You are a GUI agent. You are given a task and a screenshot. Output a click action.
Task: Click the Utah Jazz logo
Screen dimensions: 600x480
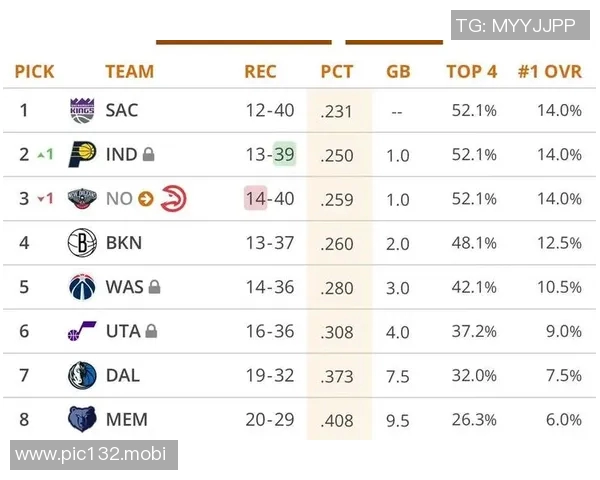click(82, 331)
